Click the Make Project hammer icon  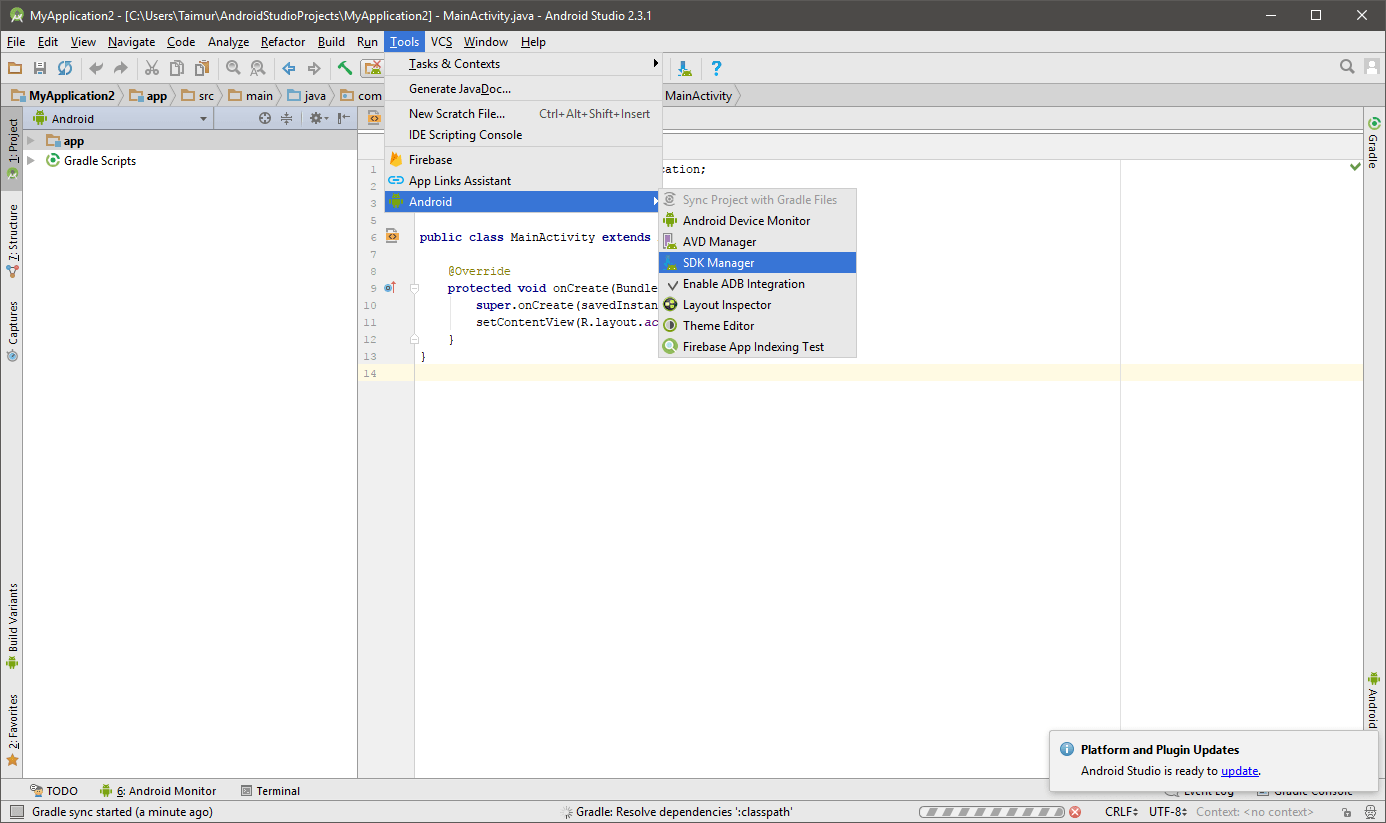pos(344,68)
